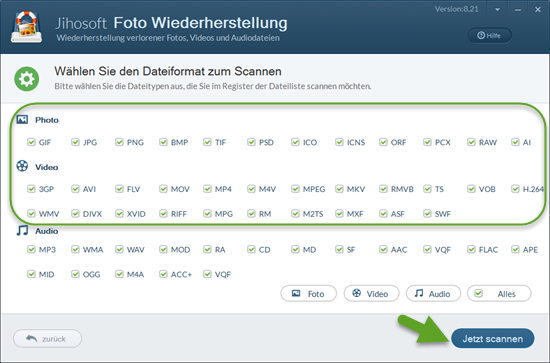Toggle the VOB video checkbox
The height and width of the screenshot is (363, 550).
[471, 189]
